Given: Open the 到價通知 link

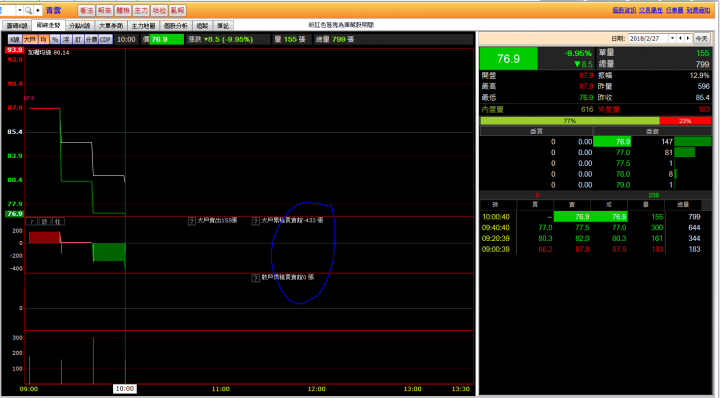Looking at the screenshot, I should 698,10.
